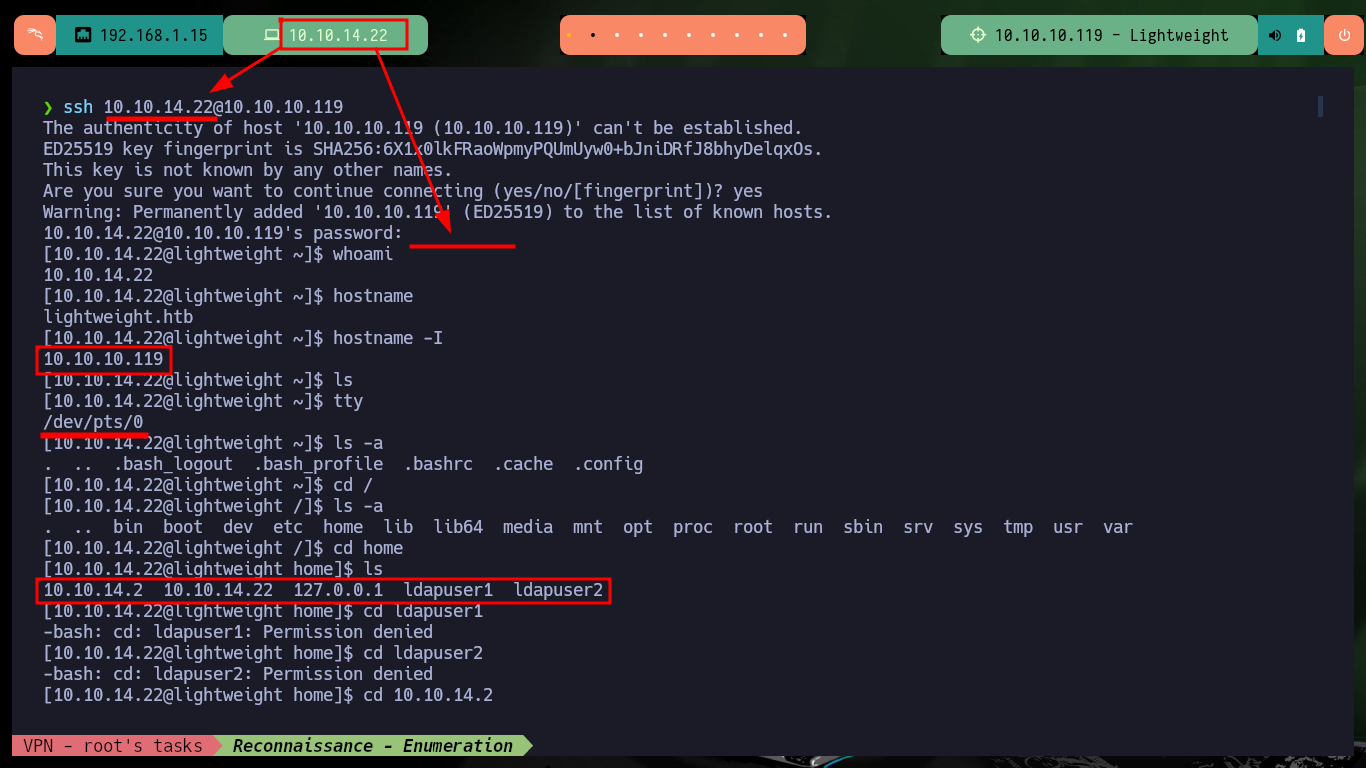Image resolution: width=1366 pixels, height=768 pixels.
Task: Click 'lib64' in the root directory listing
Action: 458,527
